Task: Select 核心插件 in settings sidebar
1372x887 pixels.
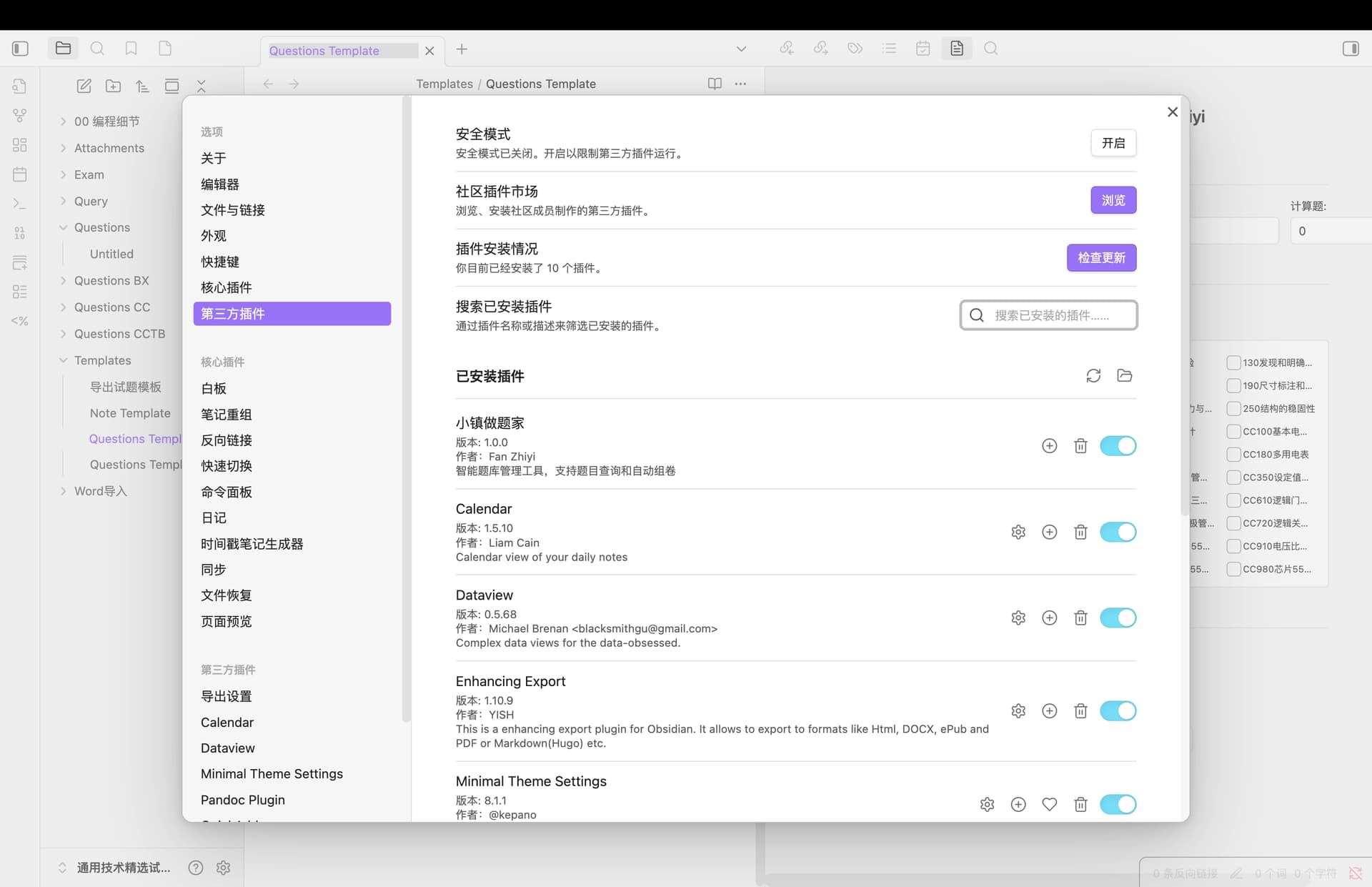Action: (226, 287)
